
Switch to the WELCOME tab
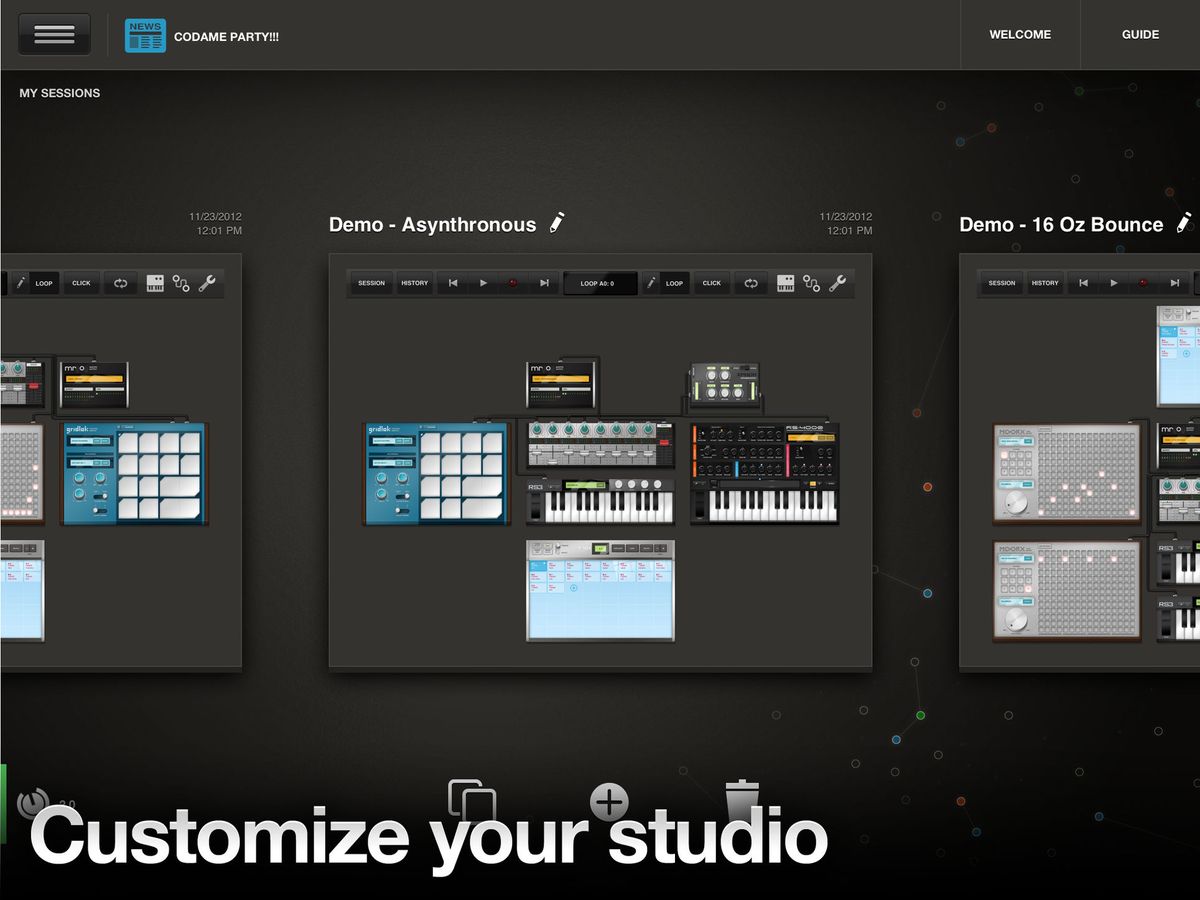click(1020, 34)
